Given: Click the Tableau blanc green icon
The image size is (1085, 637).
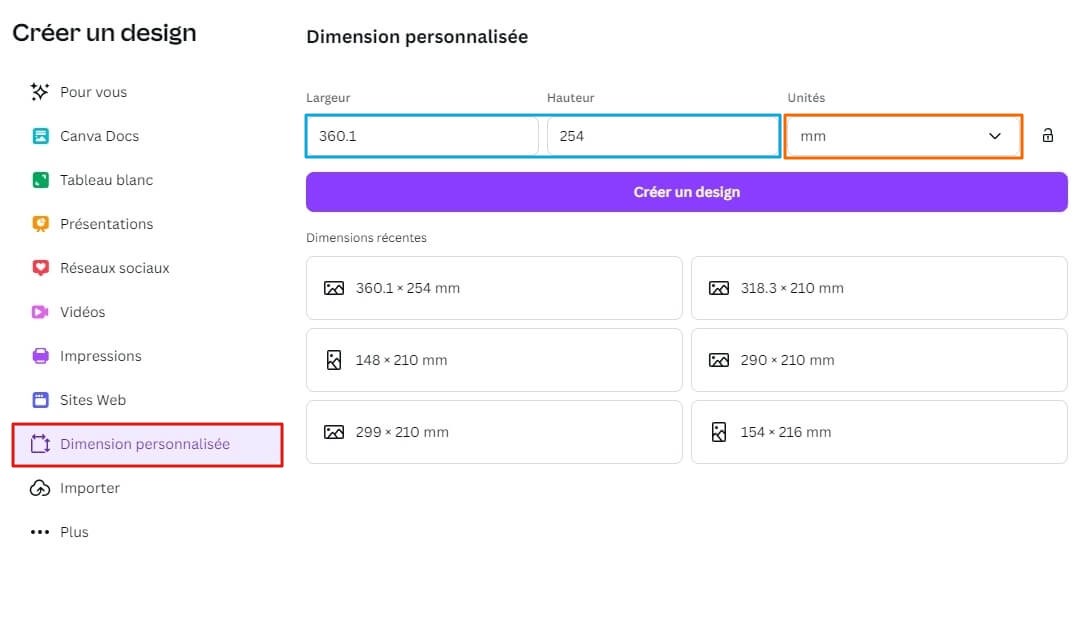Looking at the screenshot, I should click(x=41, y=181).
